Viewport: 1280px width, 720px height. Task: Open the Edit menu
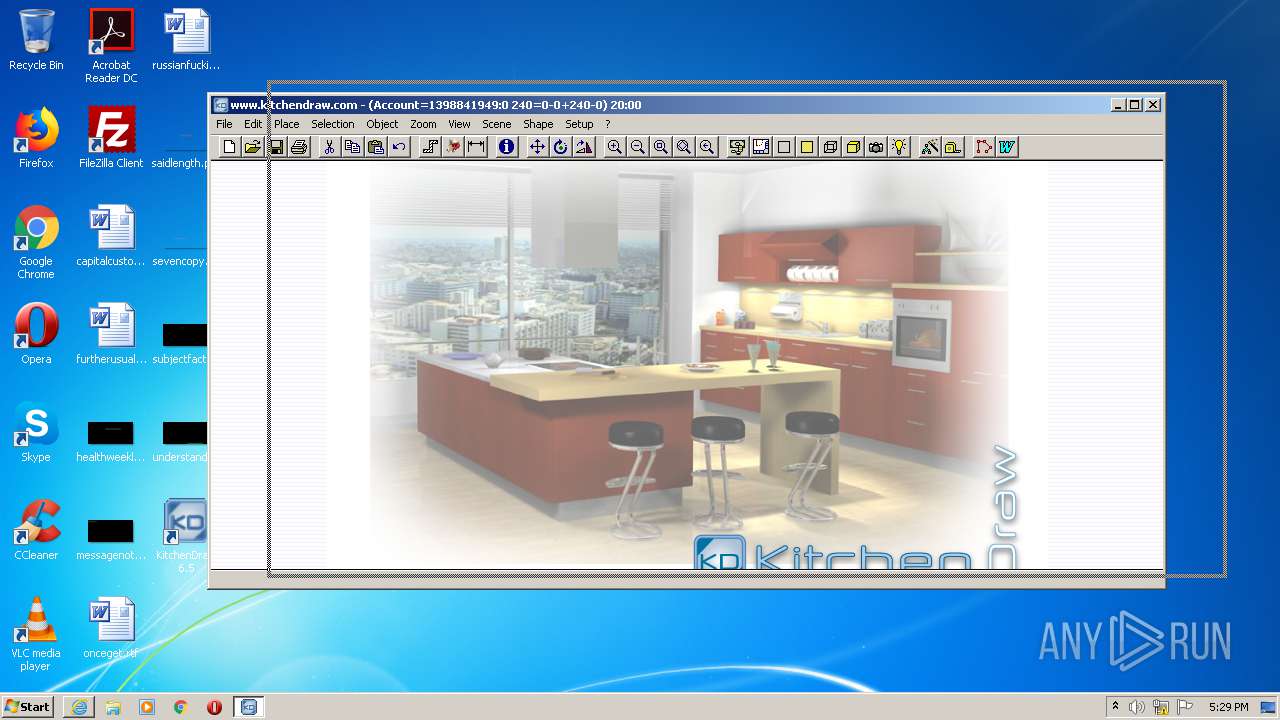[x=253, y=124]
